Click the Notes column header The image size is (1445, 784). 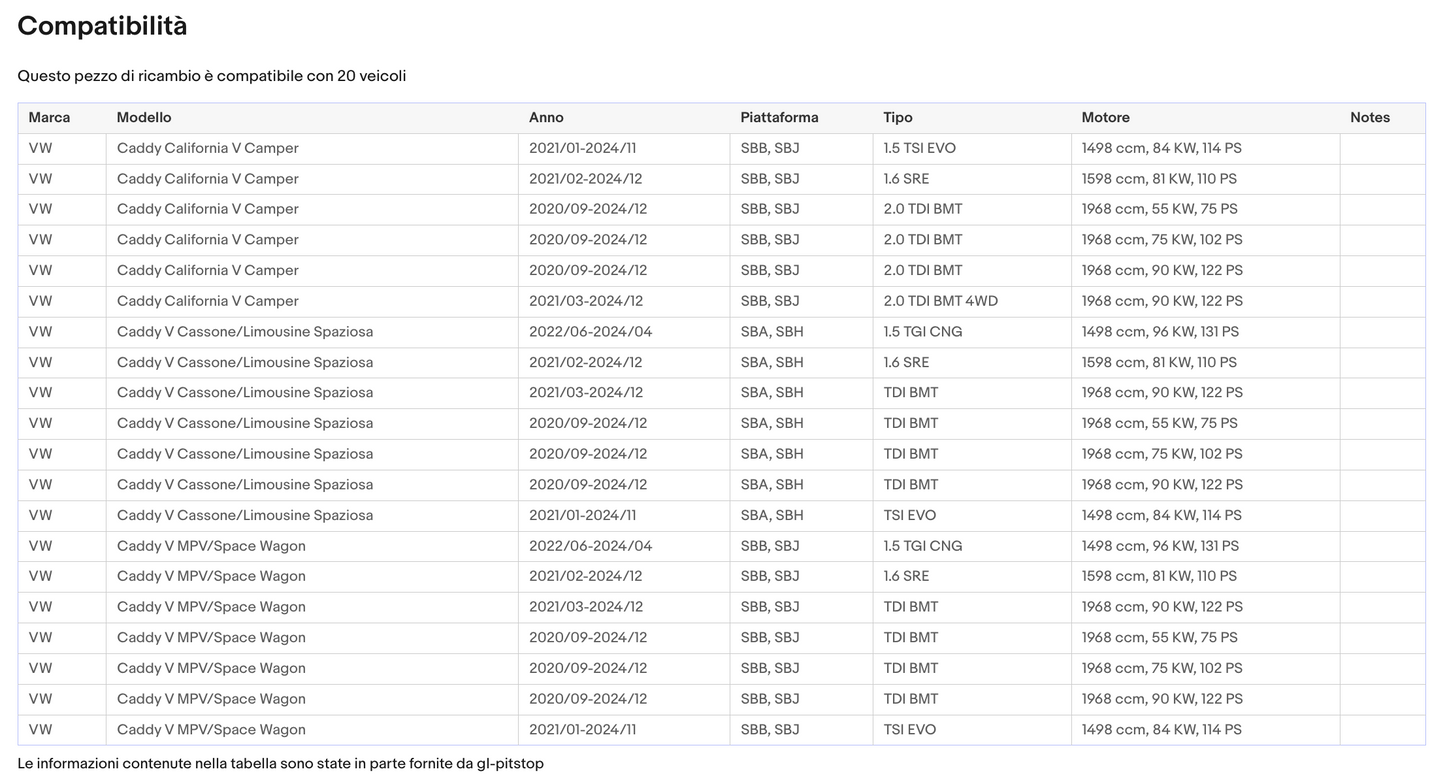(1369, 118)
